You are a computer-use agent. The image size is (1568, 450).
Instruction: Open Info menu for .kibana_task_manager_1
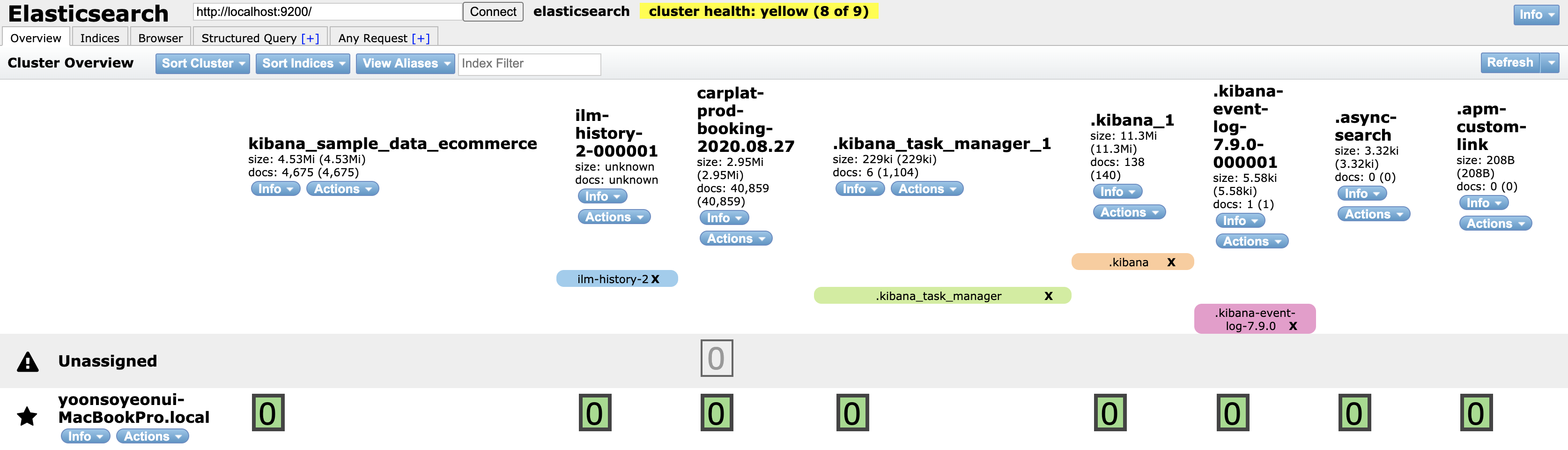click(x=860, y=189)
